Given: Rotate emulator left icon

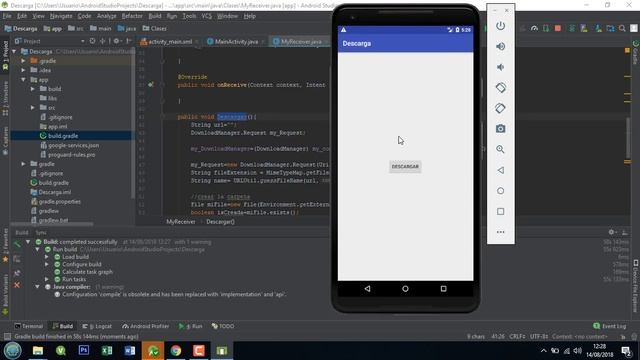Looking at the screenshot, I should pos(500,87).
